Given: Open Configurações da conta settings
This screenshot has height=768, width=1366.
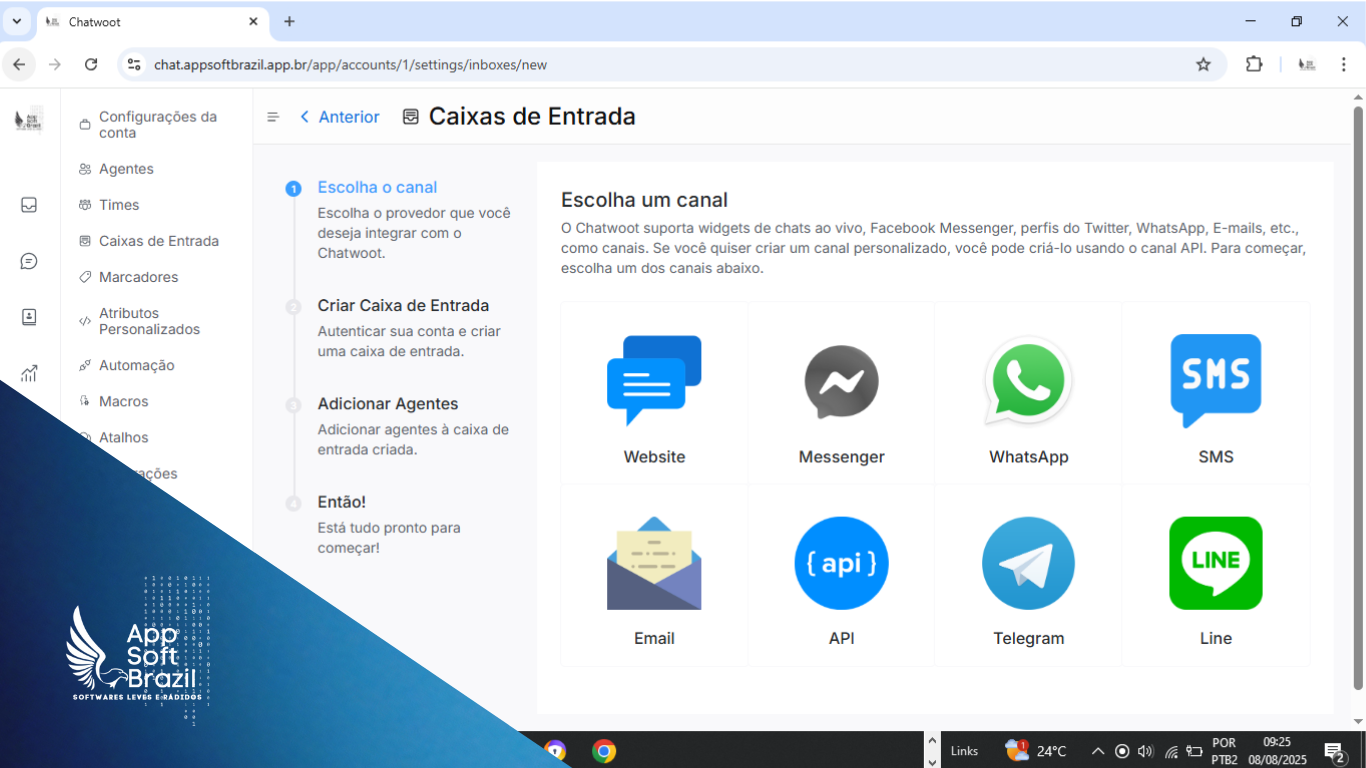Looking at the screenshot, I should click(x=157, y=125).
